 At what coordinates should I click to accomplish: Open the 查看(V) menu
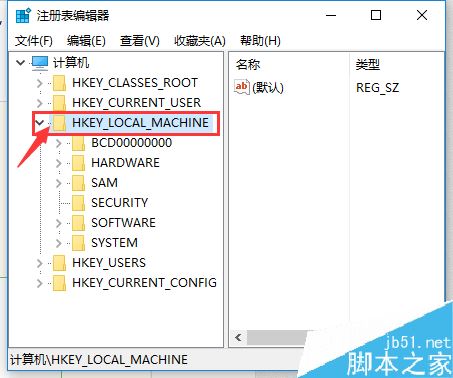click(140, 41)
